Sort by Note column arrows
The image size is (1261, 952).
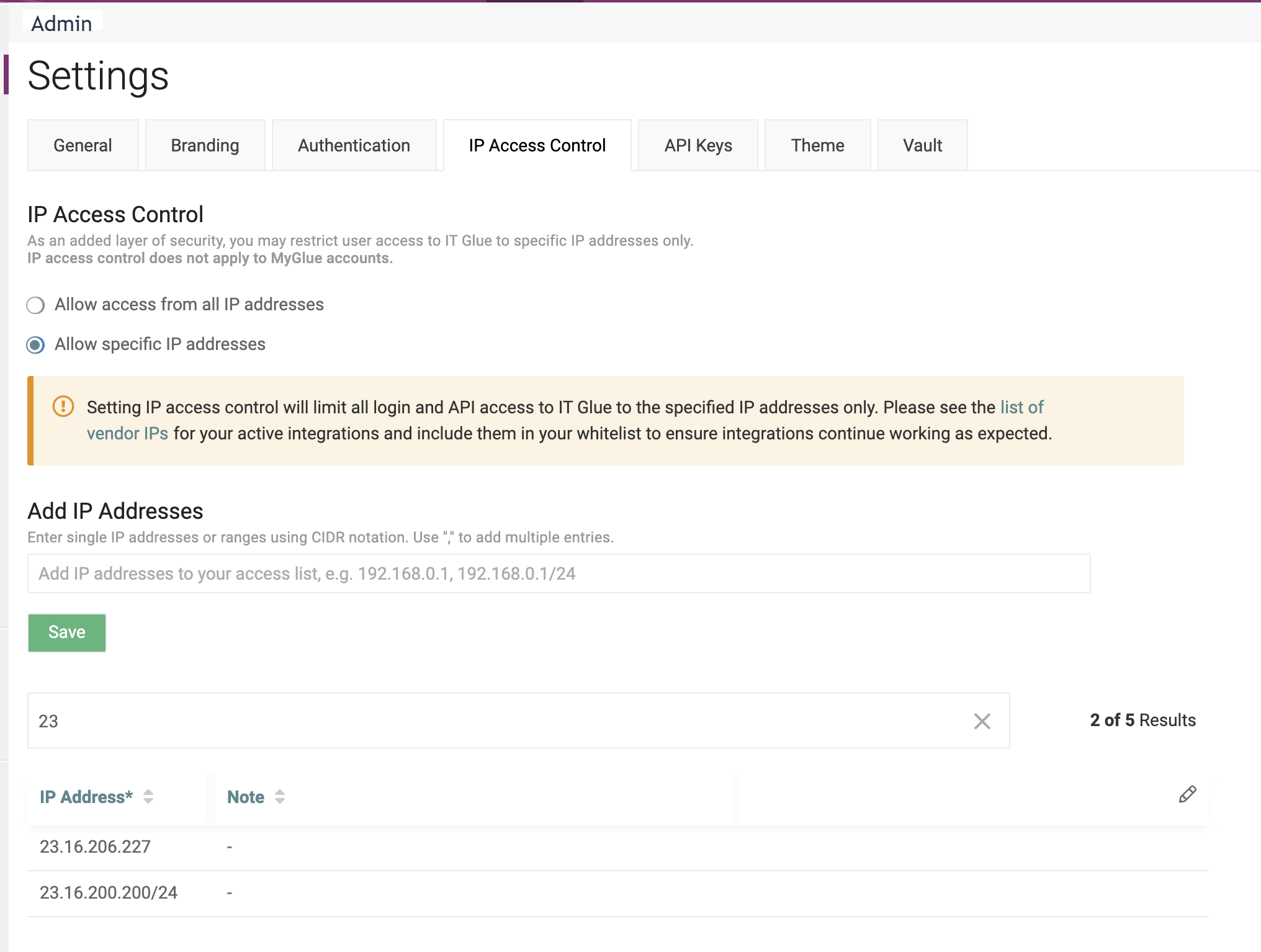[280, 797]
